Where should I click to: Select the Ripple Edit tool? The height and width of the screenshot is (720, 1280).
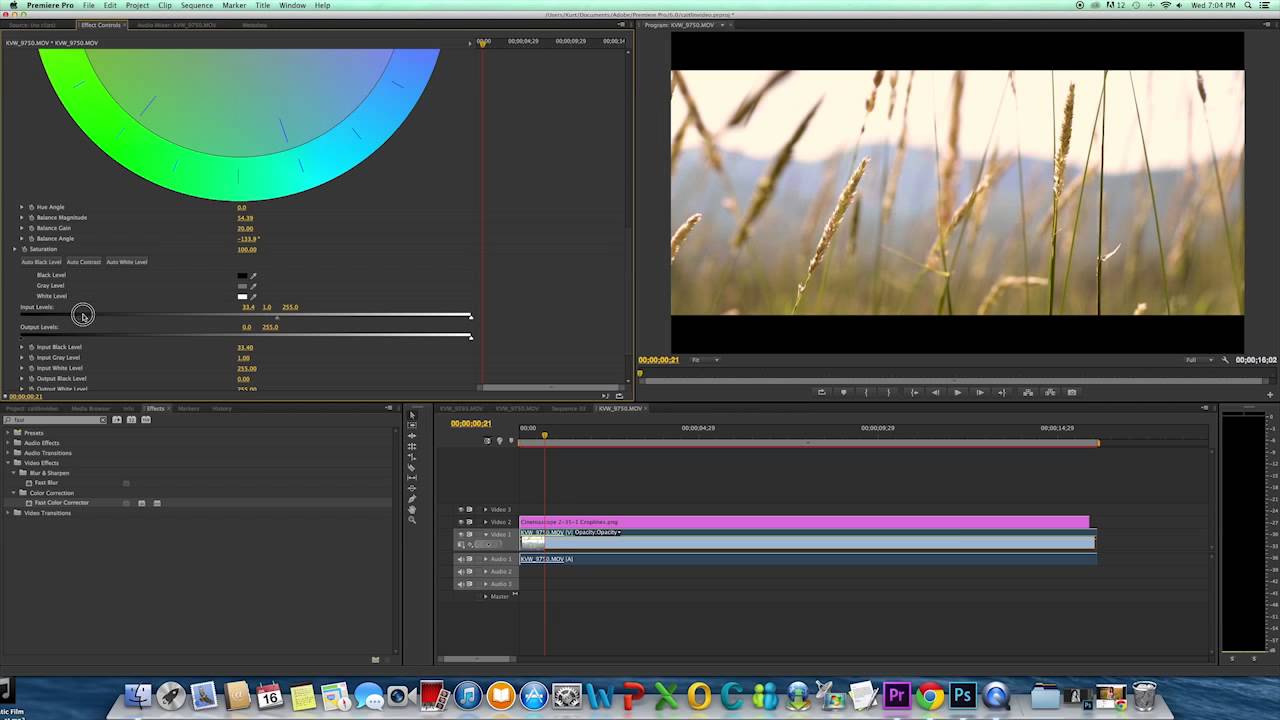click(412, 436)
